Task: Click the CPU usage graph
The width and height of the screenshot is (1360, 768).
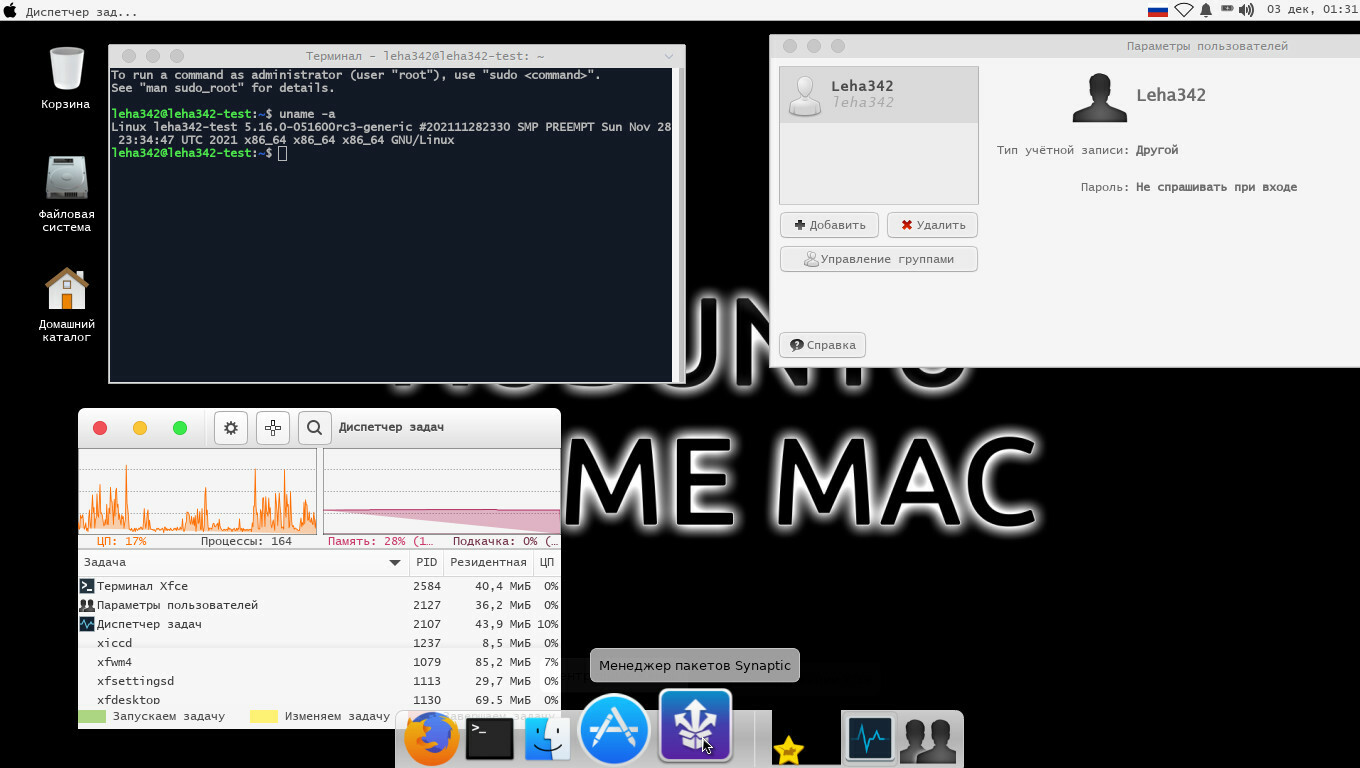Action: click(x=197, y=491)
